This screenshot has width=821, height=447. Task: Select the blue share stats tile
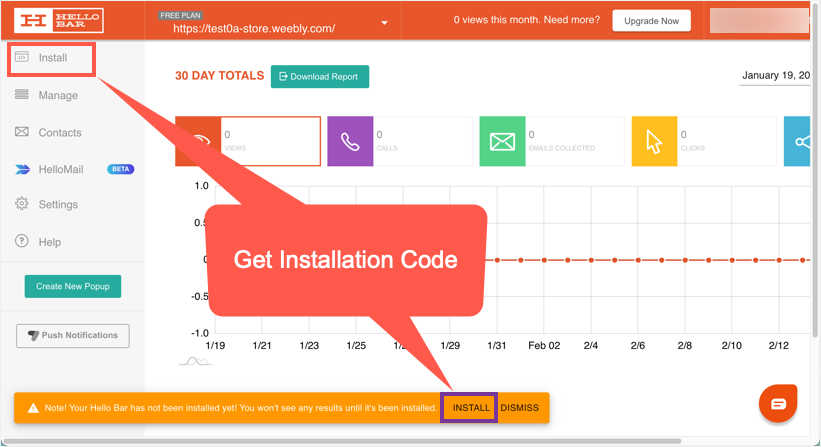pyautogui.click(x=799, y=141)
